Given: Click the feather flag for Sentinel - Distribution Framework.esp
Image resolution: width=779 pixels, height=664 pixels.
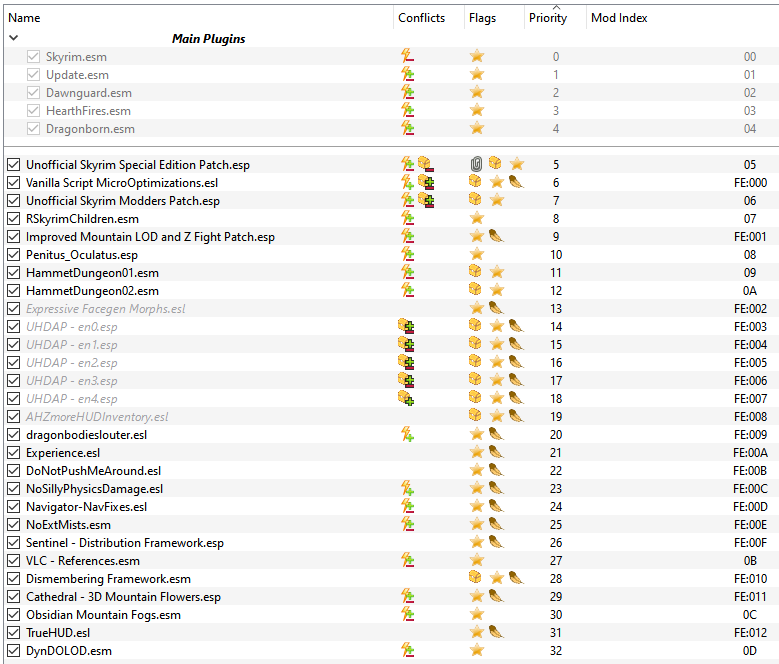Looking at the screenshot, I should 496,542.
